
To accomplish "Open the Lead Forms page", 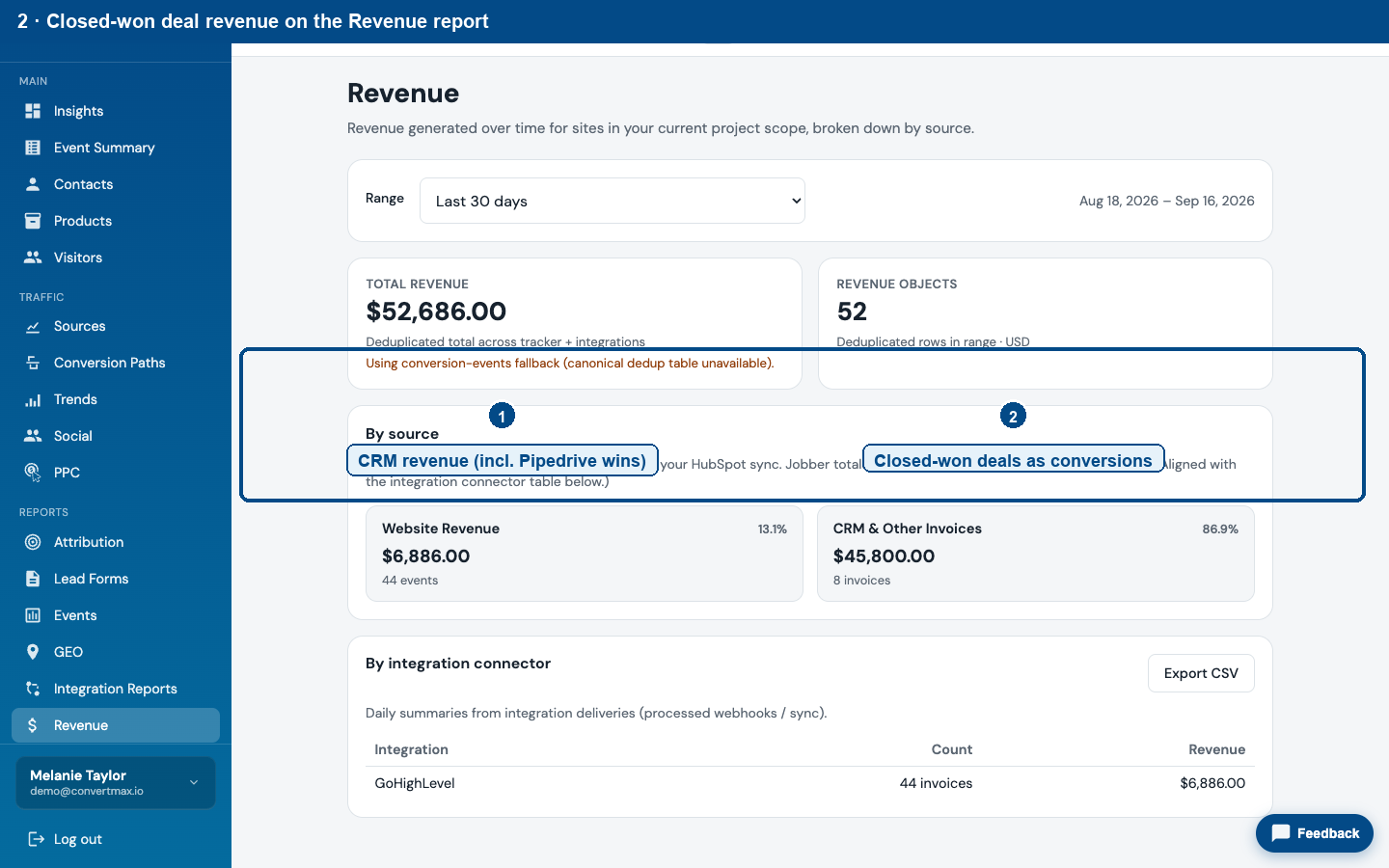I will pos(116,579).
